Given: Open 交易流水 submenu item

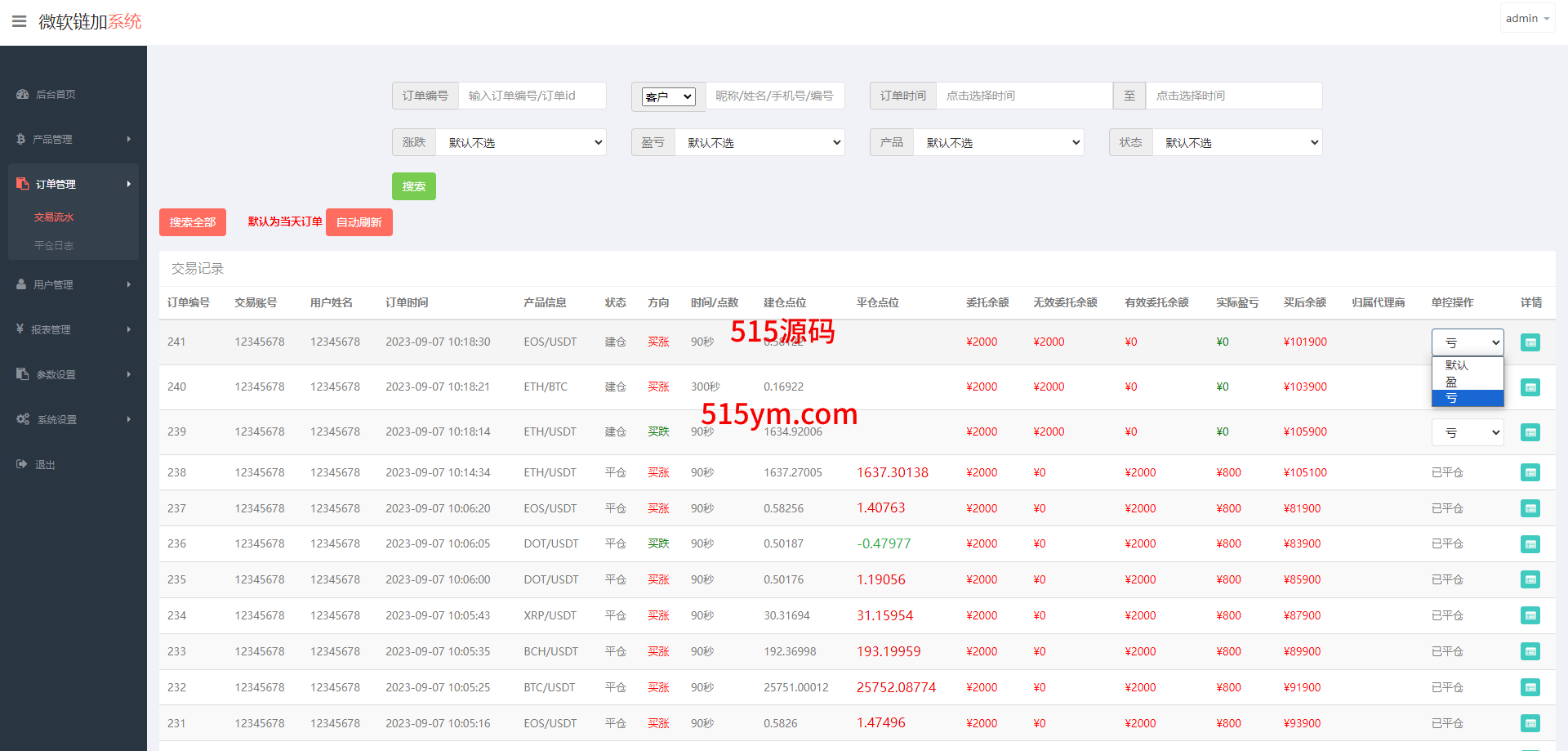Looking at the screenshot, I should [54, 217].
